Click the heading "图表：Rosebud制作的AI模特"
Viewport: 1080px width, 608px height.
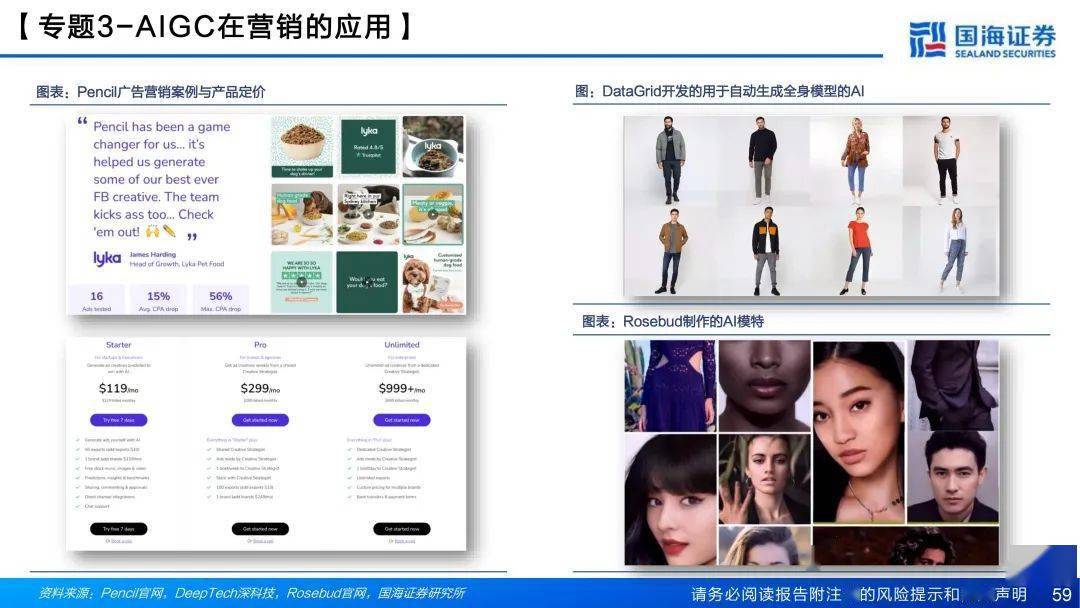(673, 322)
